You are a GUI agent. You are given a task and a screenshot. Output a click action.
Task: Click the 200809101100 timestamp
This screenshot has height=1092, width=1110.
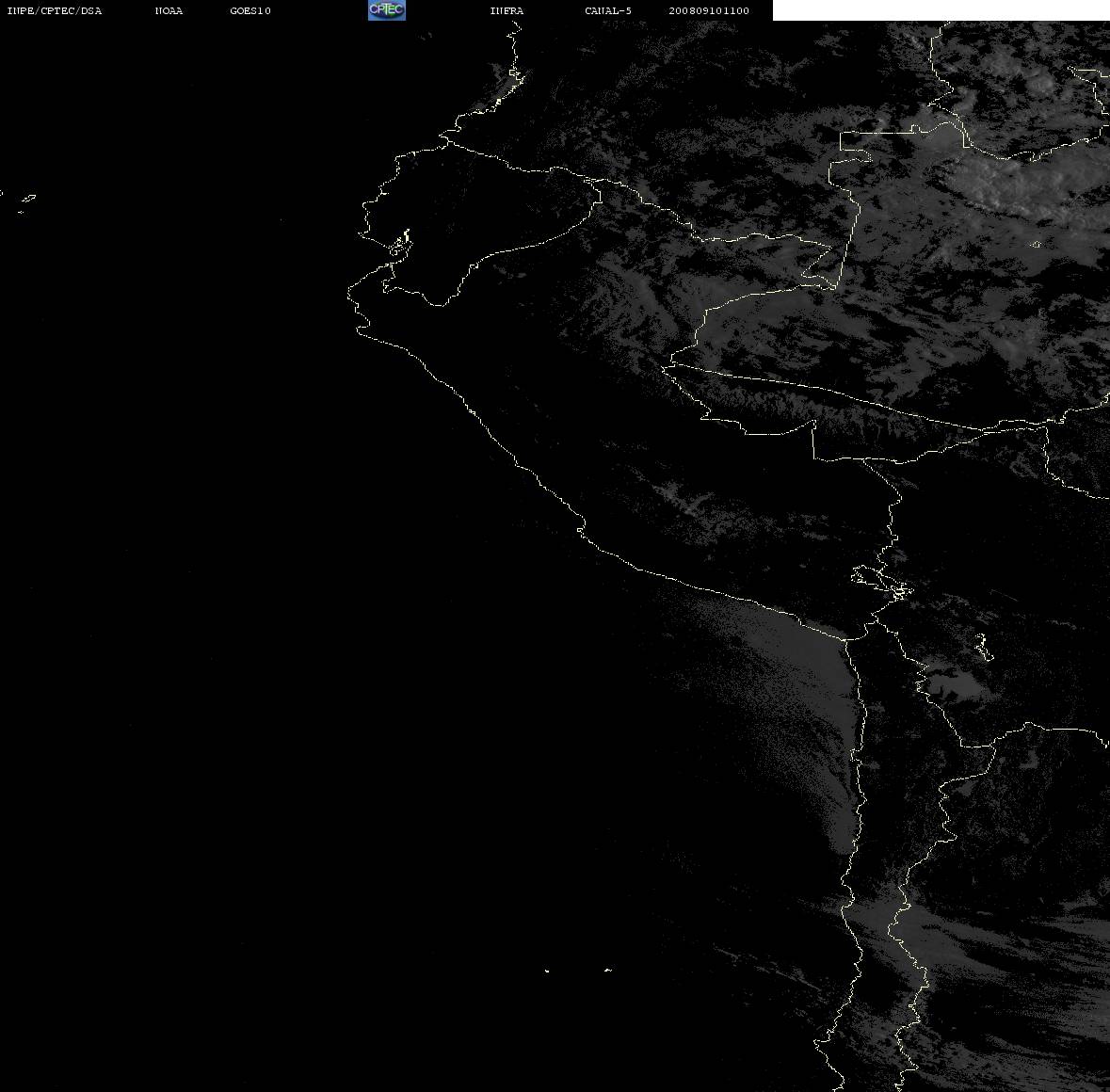[709, 11]
